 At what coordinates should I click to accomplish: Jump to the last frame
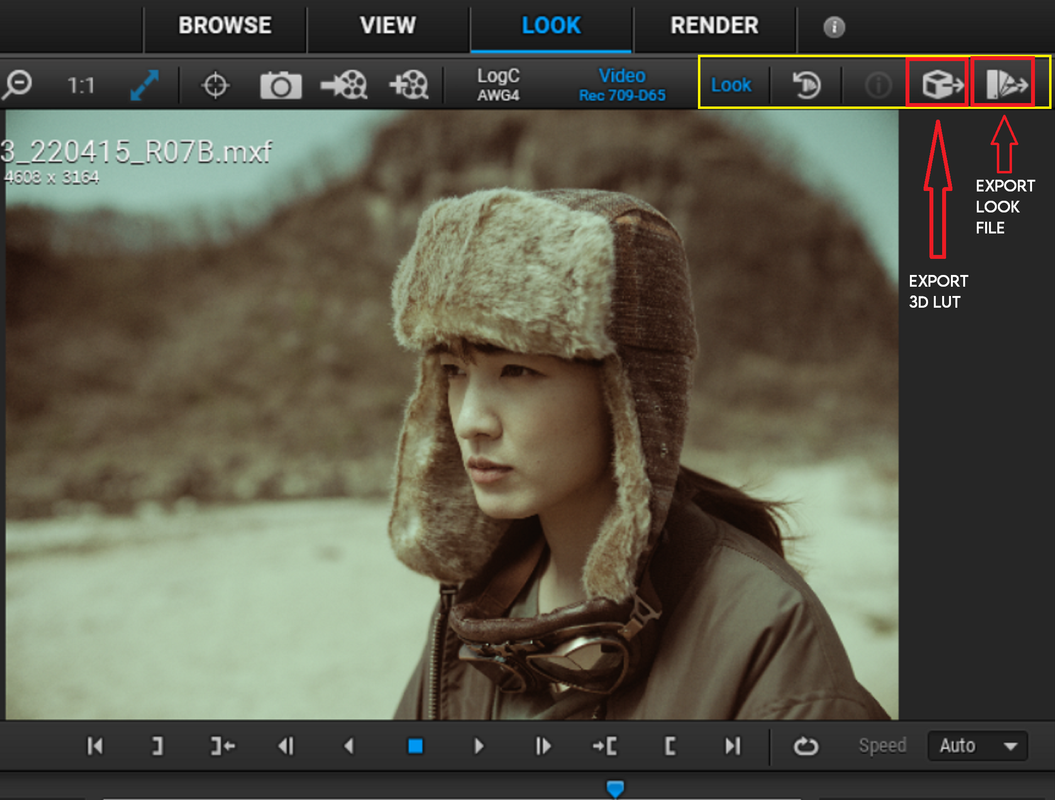tap(732, 746)
